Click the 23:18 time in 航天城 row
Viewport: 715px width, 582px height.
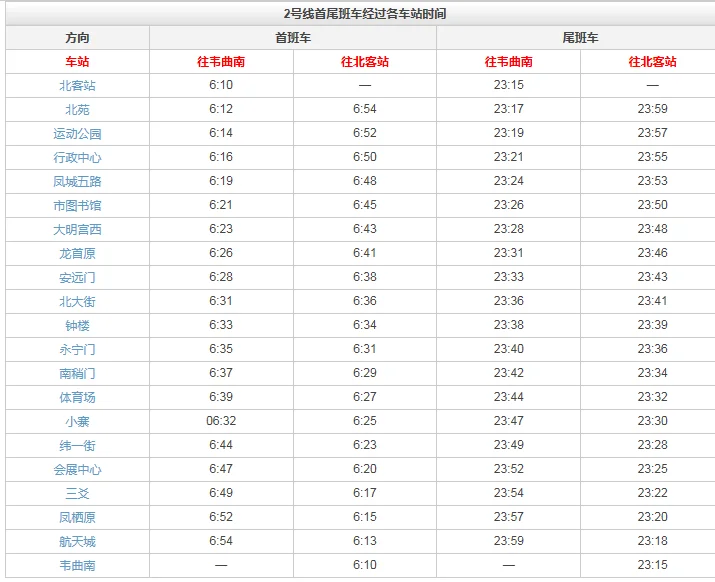[653, 540]
